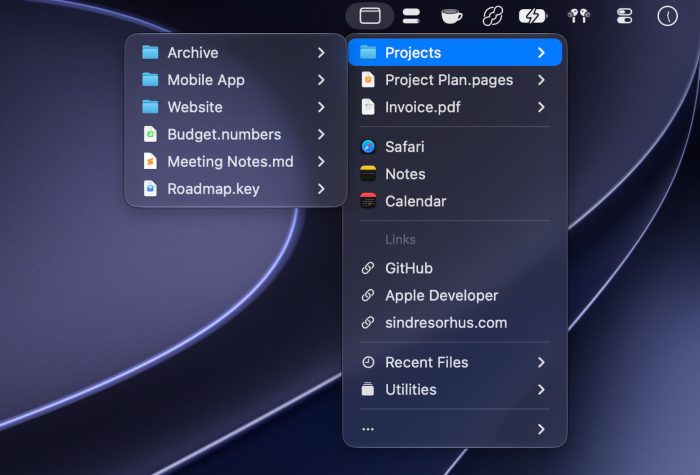Viewport: 700px width, 475px height.
Task: Click the clock icon beside Recent Files
Action: tap(368, 362)
